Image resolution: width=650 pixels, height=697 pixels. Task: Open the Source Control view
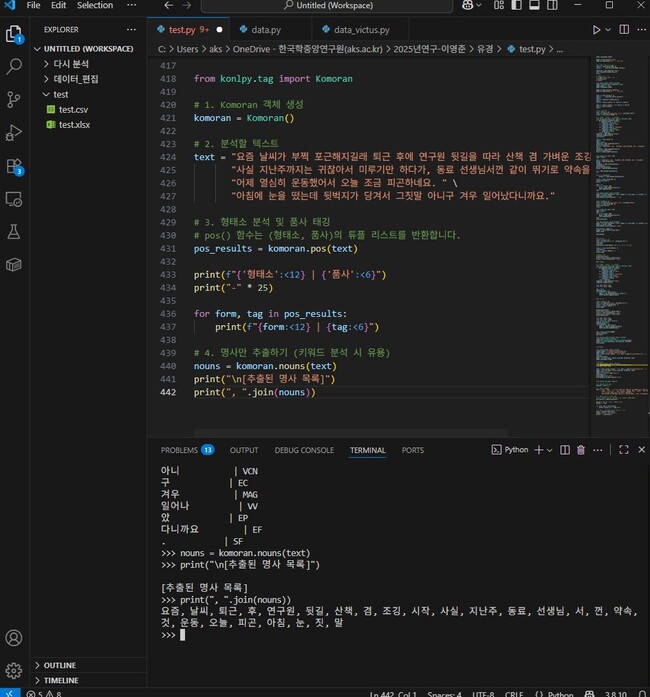[14, 99]
